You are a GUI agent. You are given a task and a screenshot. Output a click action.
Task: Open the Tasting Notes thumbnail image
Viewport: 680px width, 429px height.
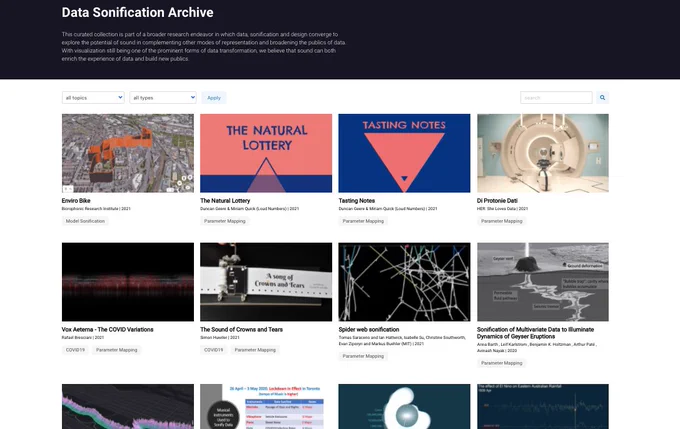click(404, 153)
